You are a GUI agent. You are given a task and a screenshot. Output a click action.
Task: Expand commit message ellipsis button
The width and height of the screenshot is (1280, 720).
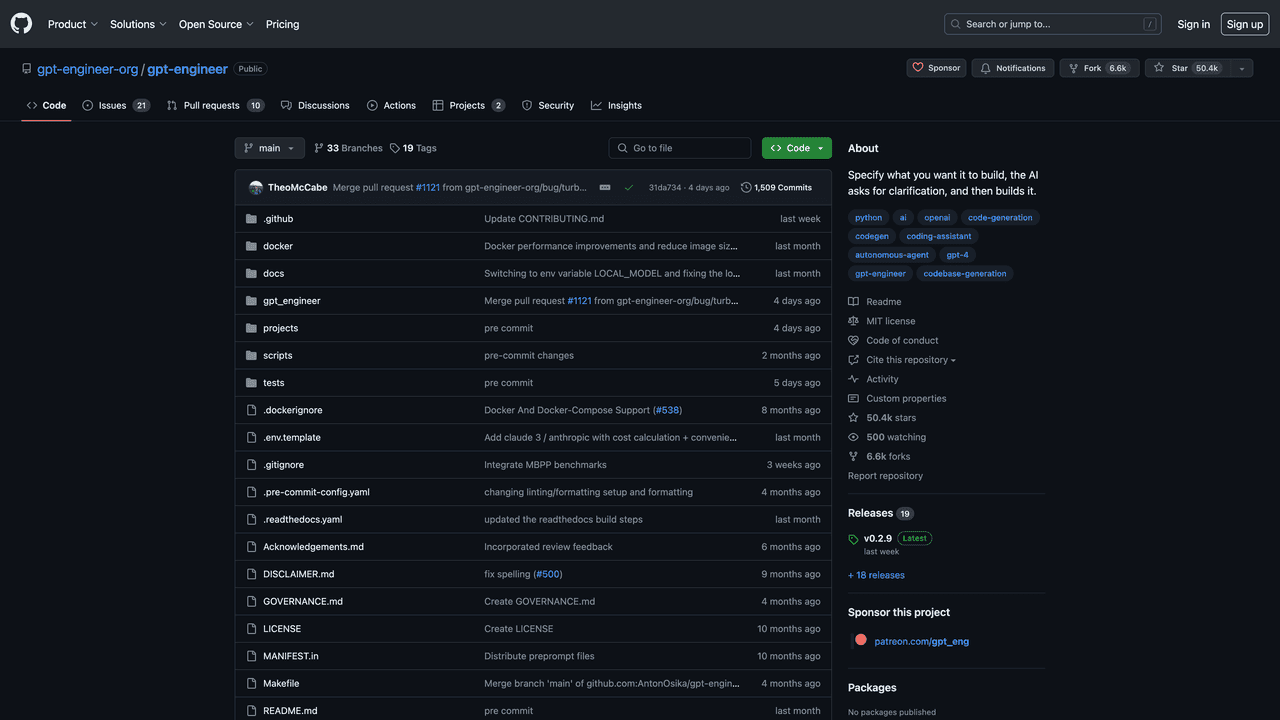point(605,188)
